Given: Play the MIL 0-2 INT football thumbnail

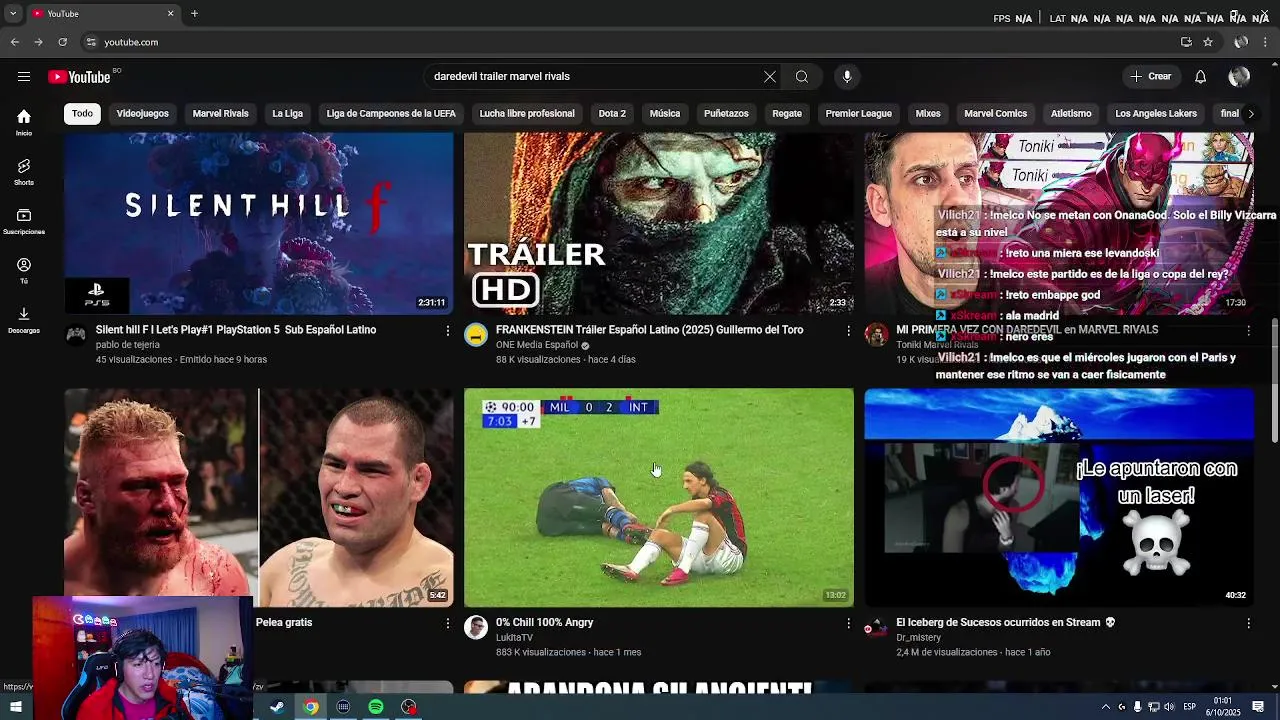Looking at the screenshot, I should pyautogui.click(x=659, y=498).
